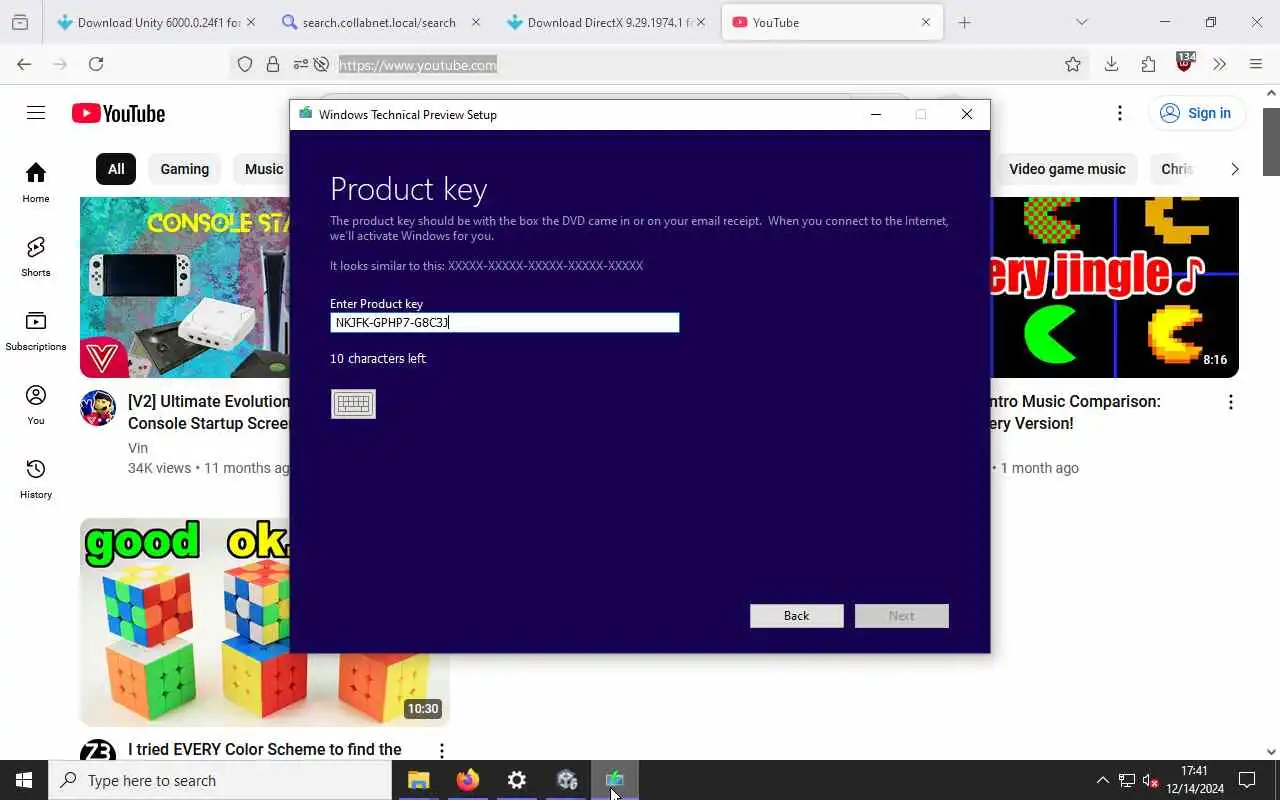
Task: Open YouTube settings three-dot menu
Action: 1120,113
